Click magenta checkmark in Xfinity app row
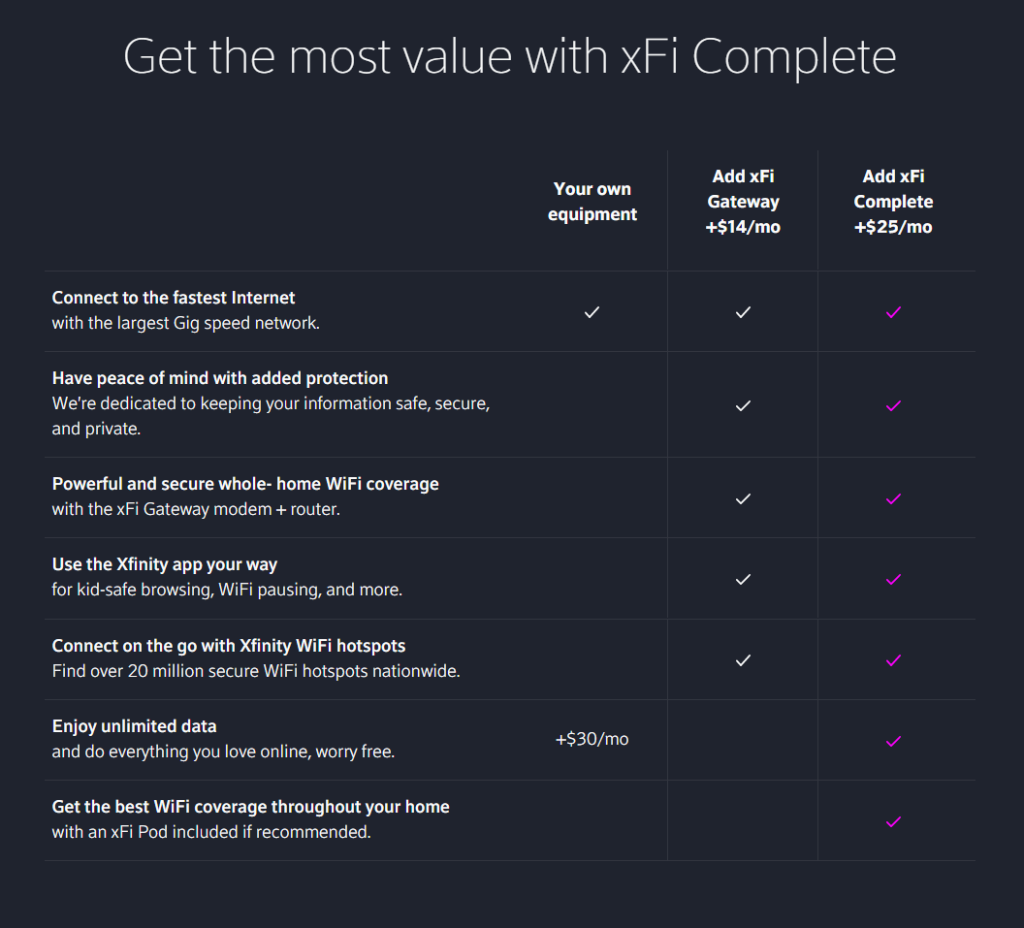 (893, 579)
